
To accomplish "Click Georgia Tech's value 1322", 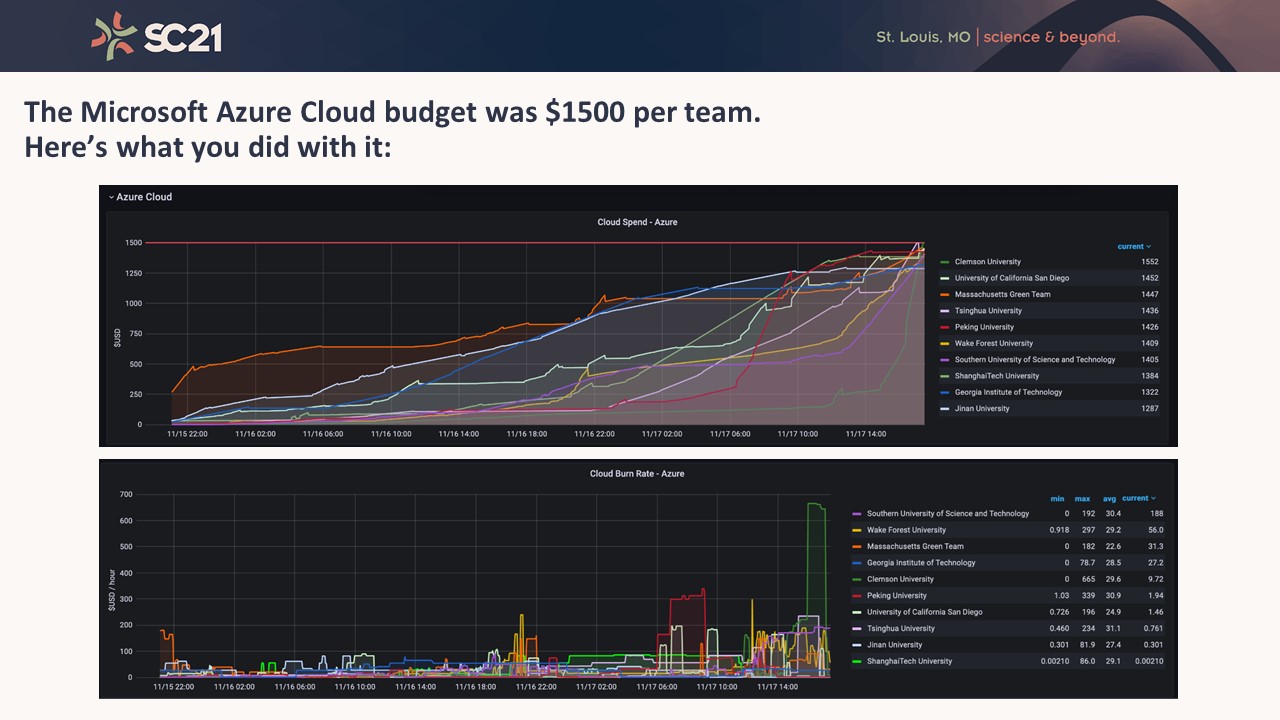I will [1150, 392].
